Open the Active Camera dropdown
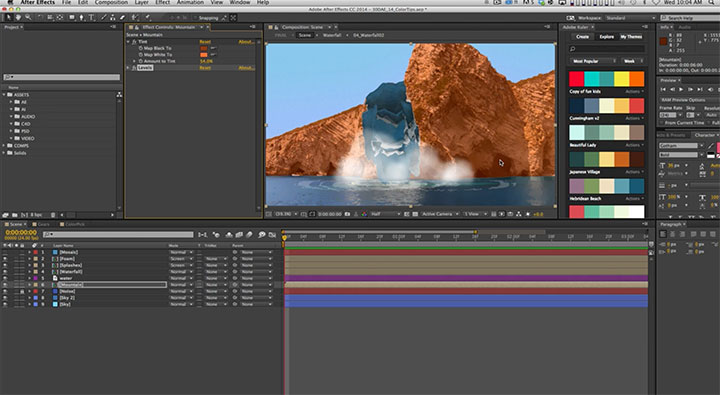This screenshot has width=720, height=395. point(440,214)
